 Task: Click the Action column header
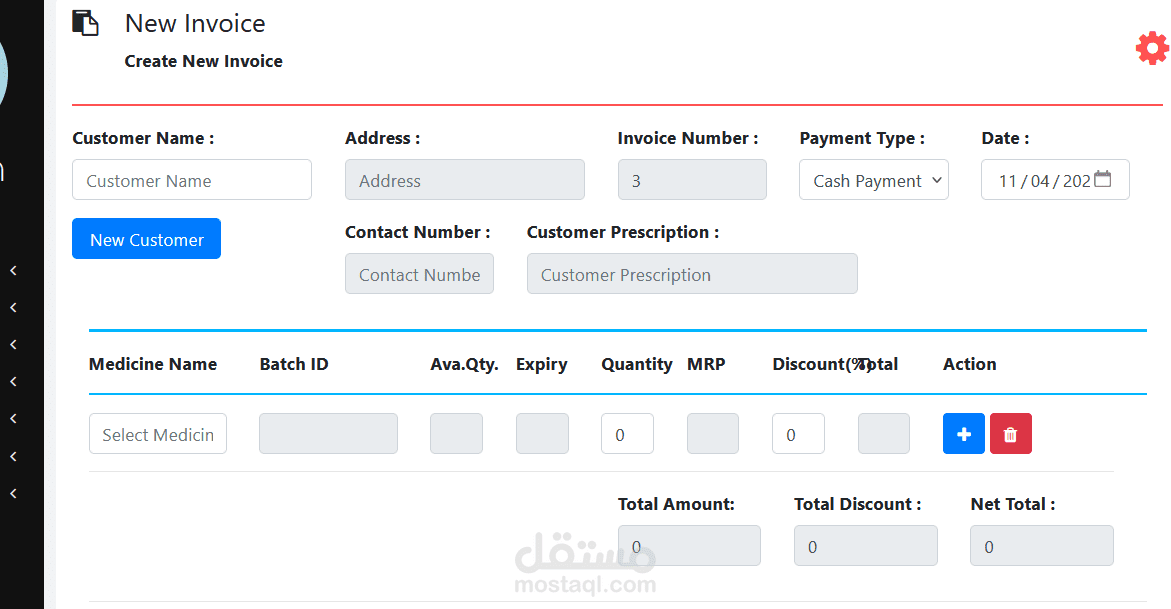969,364
